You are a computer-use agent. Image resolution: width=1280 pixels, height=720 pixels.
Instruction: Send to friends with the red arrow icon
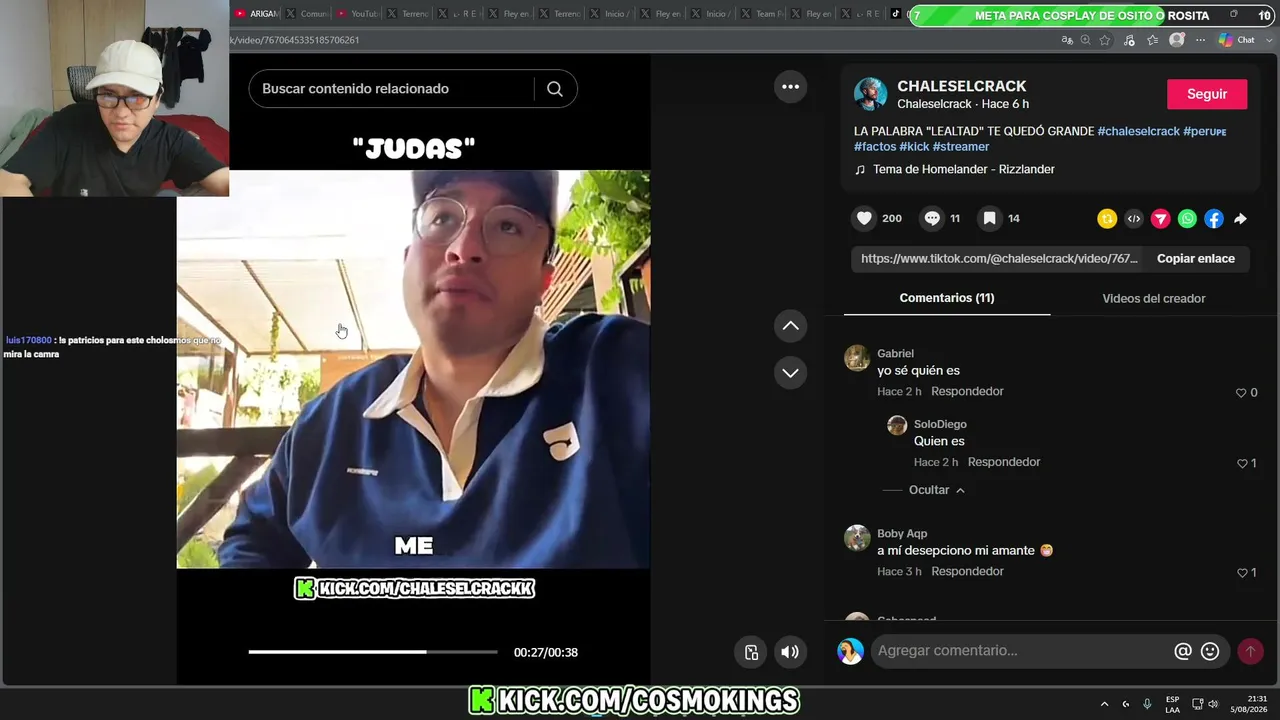tap(1161, 219)
